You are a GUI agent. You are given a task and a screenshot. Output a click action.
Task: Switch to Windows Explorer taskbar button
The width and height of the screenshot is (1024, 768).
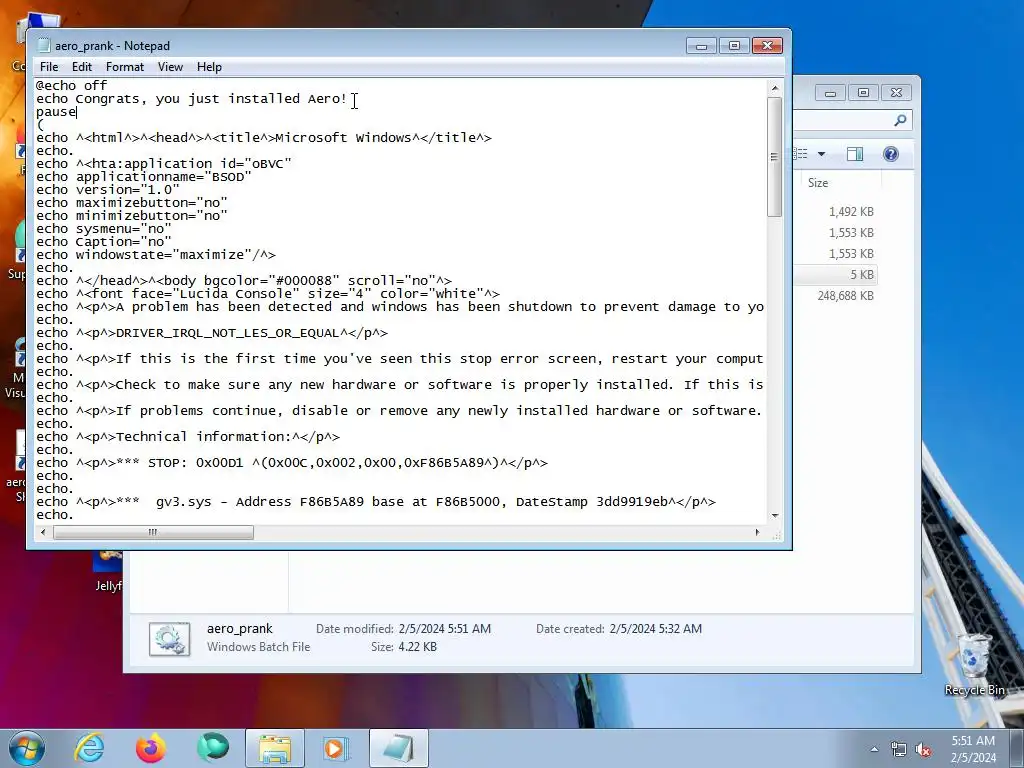pyautogui.click(x=275, y=748)
